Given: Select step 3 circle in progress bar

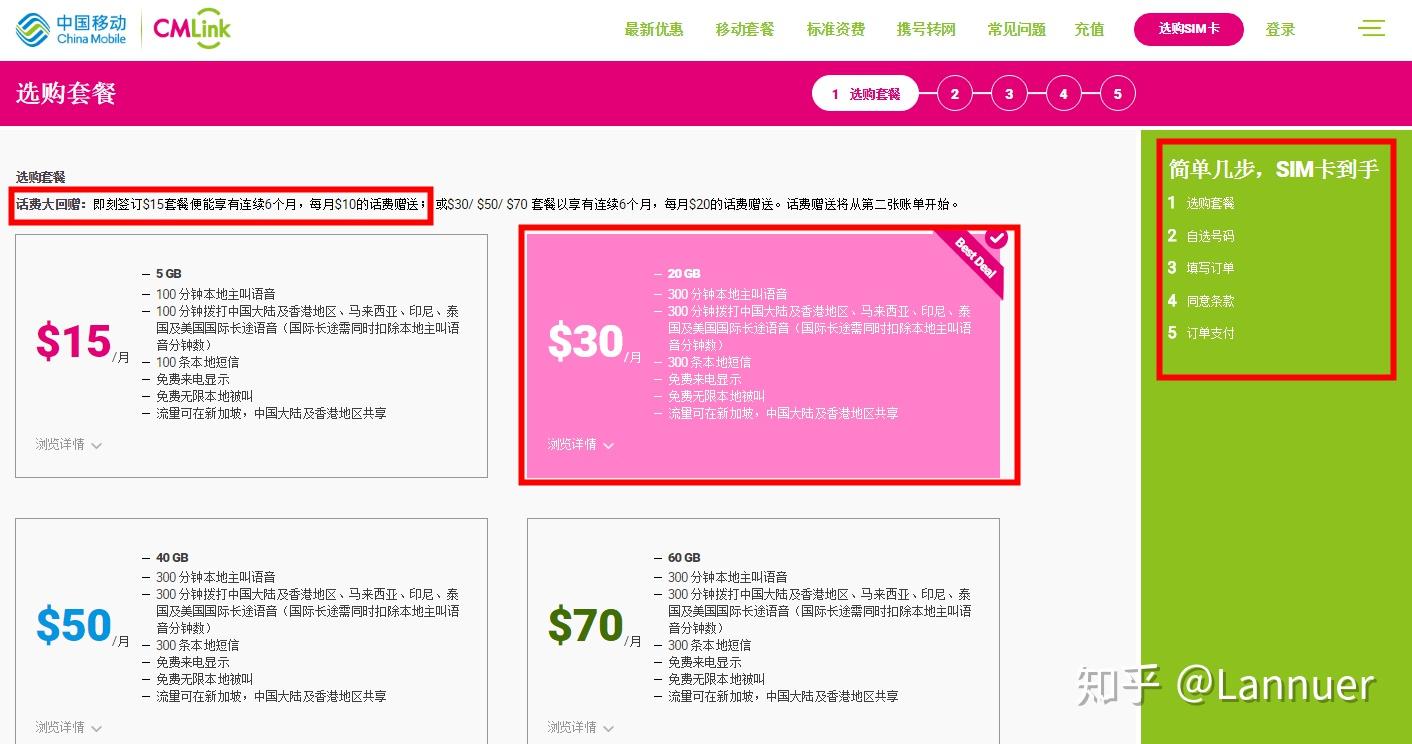Looking at the screenshot, I should (1009, 94).
